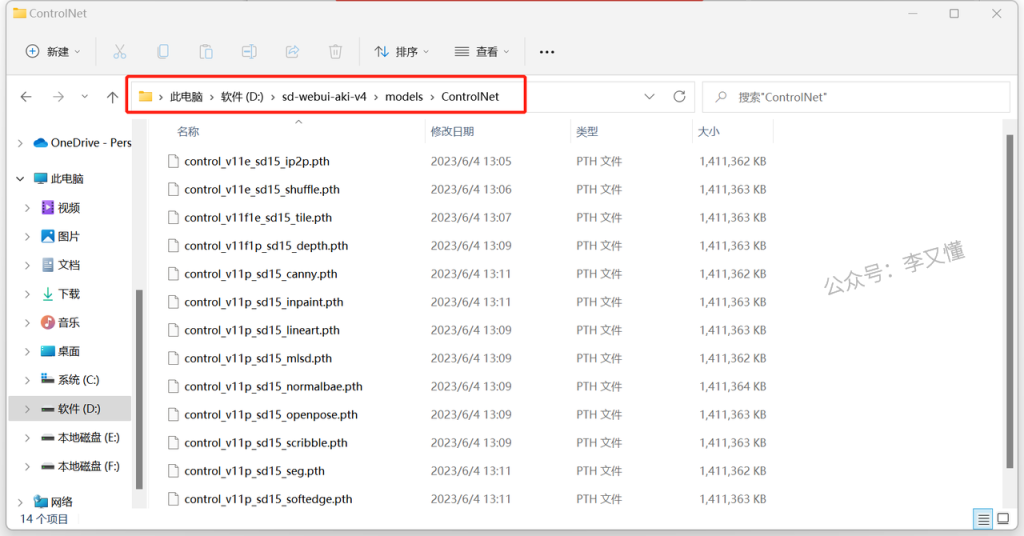1024x536 pixels.
Task: Select file control_v11p_sd15_scribble.pth
Action: tap(266, 442)
